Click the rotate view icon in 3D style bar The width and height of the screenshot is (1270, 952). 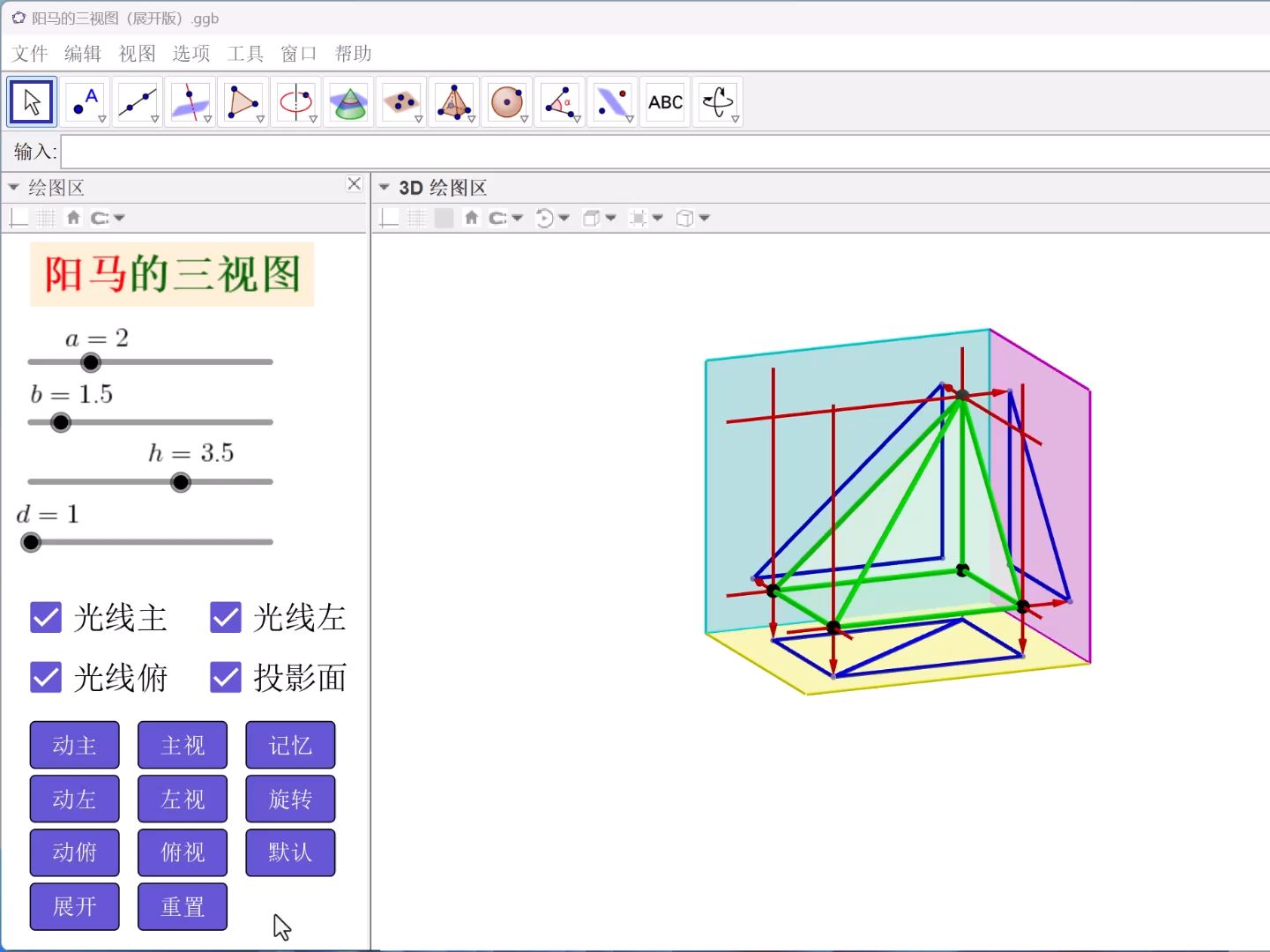(545, 218)
